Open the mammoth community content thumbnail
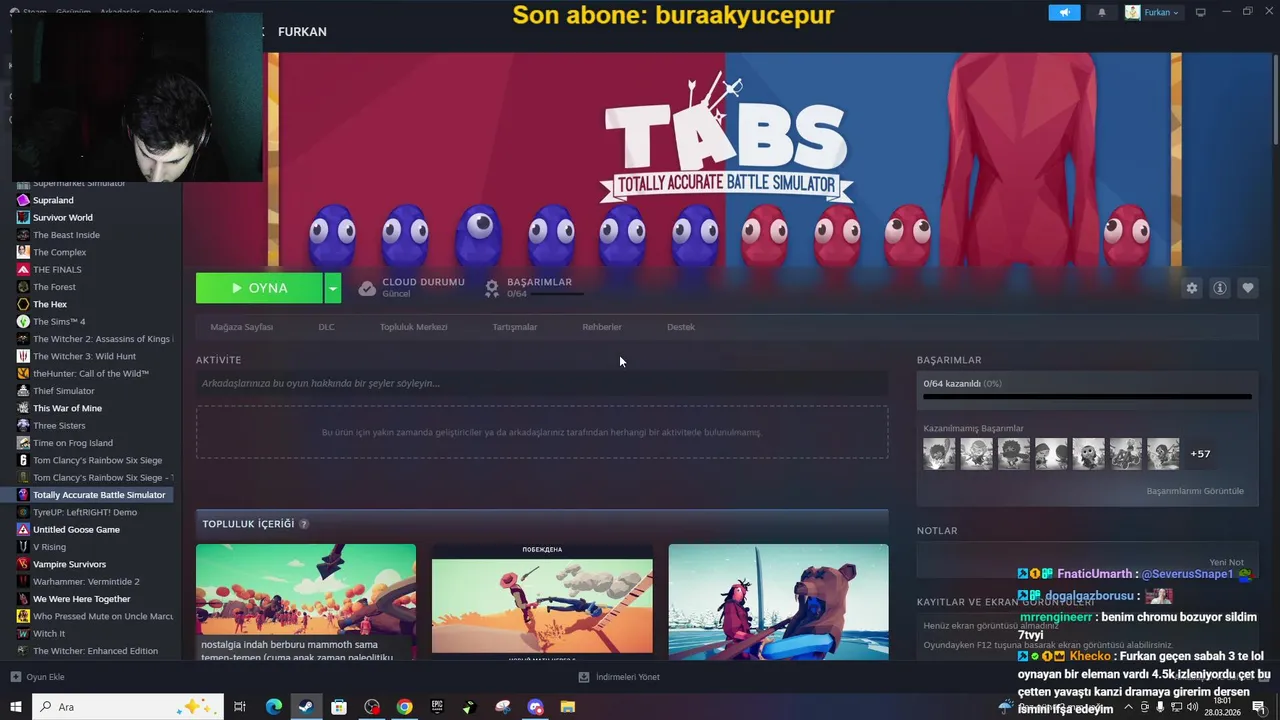Viewport: 1280px width, 720px height. coord(306,601)
